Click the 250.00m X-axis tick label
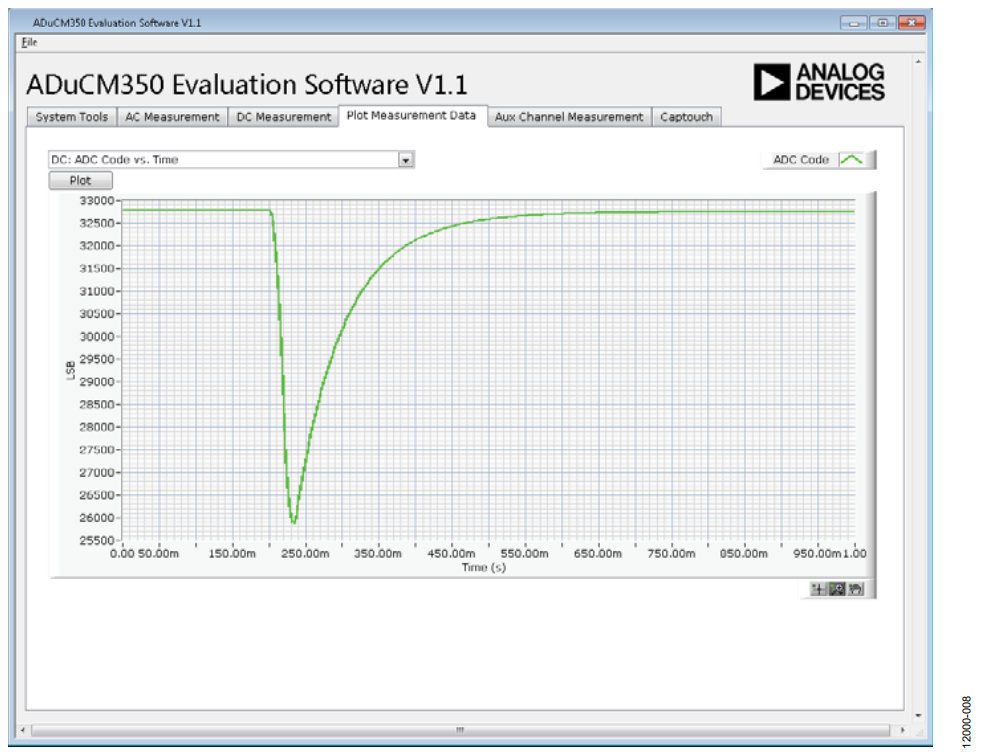 coord(305,554)
